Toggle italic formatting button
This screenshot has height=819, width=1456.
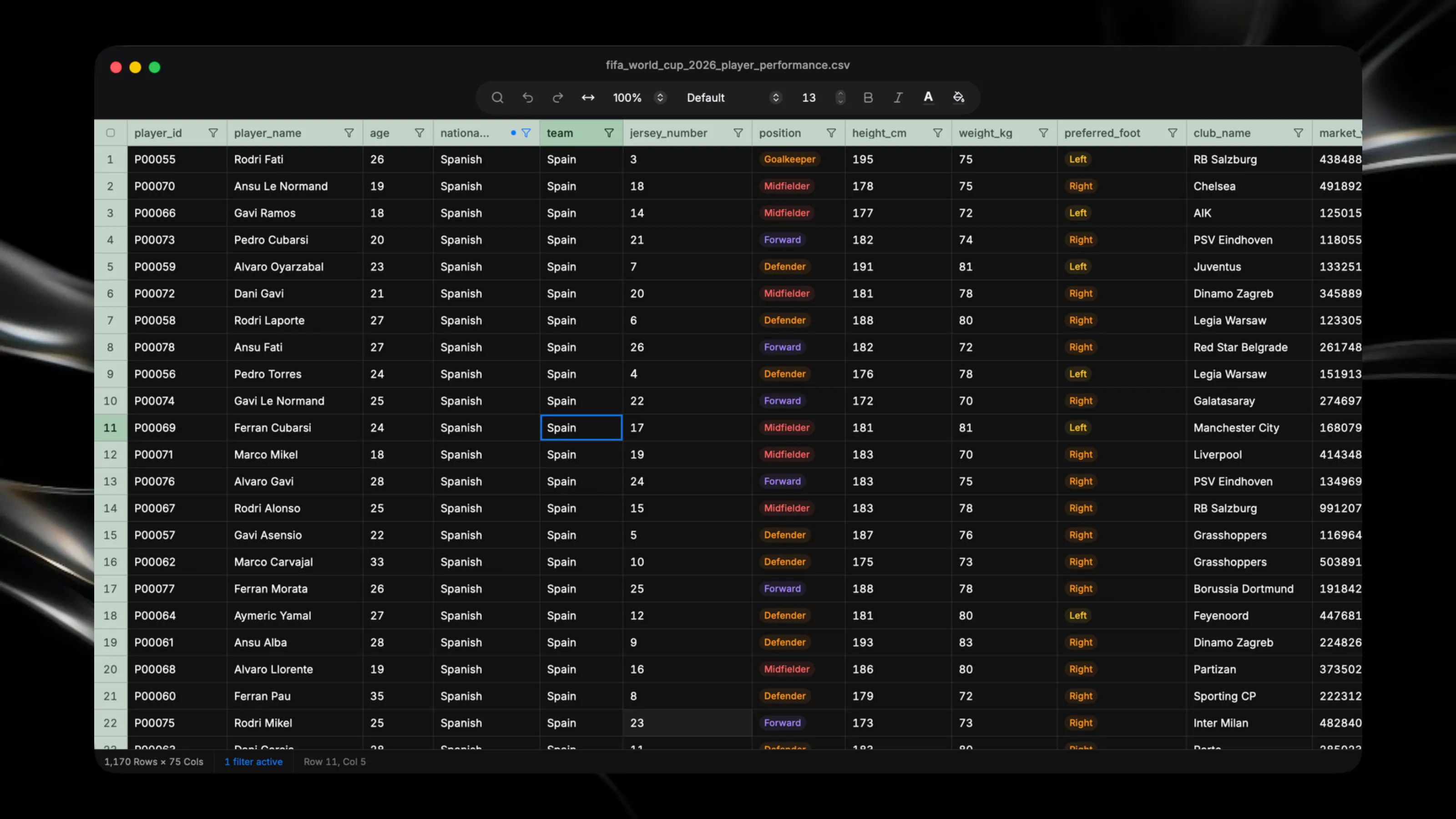898,98
